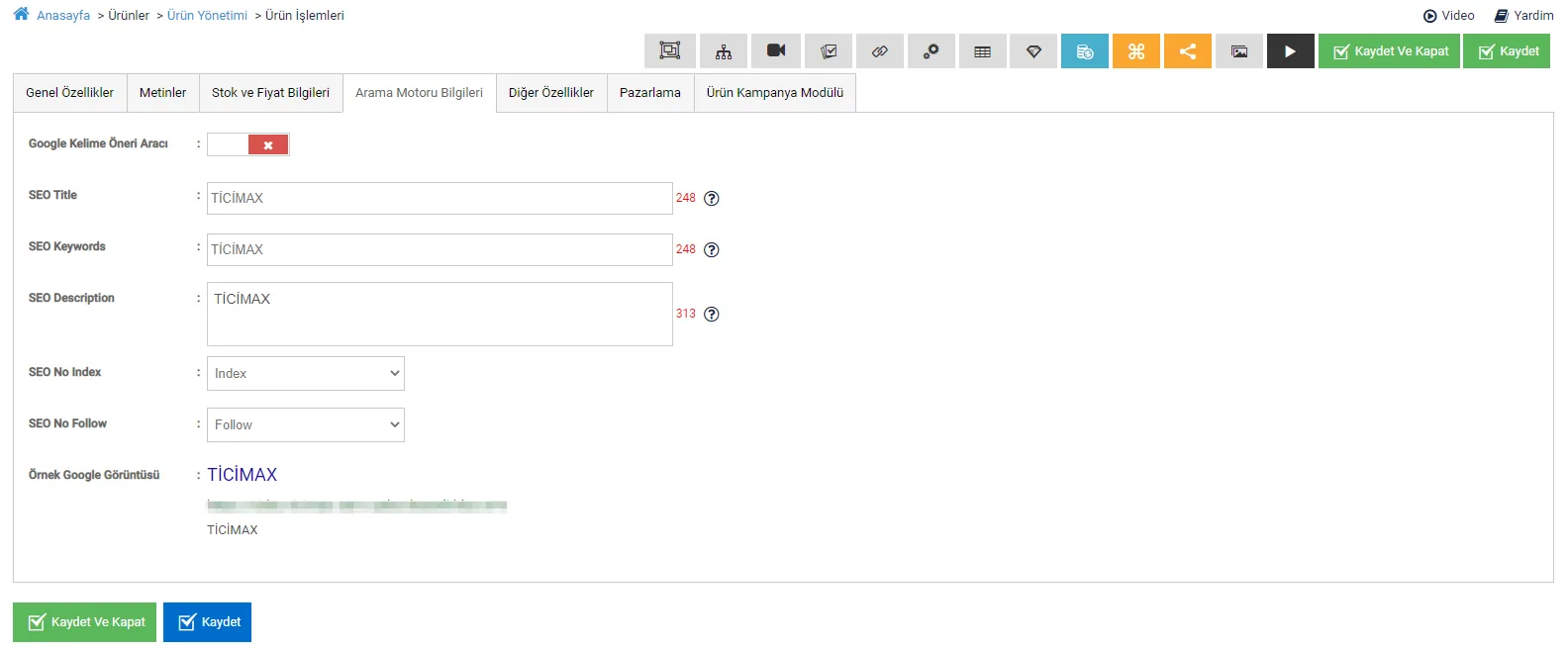1568x648 pixels.
Task: Open the hierarchy tree toolbar icon
Action: click(724, 51)
